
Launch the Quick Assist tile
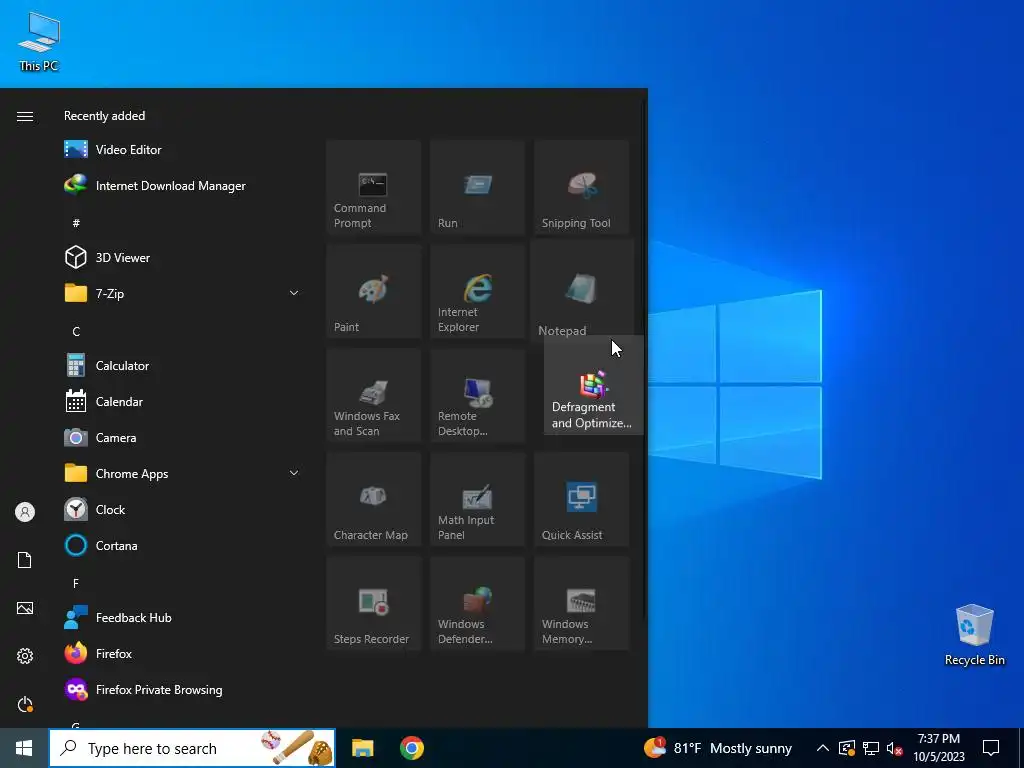click(x=581, y=499)
